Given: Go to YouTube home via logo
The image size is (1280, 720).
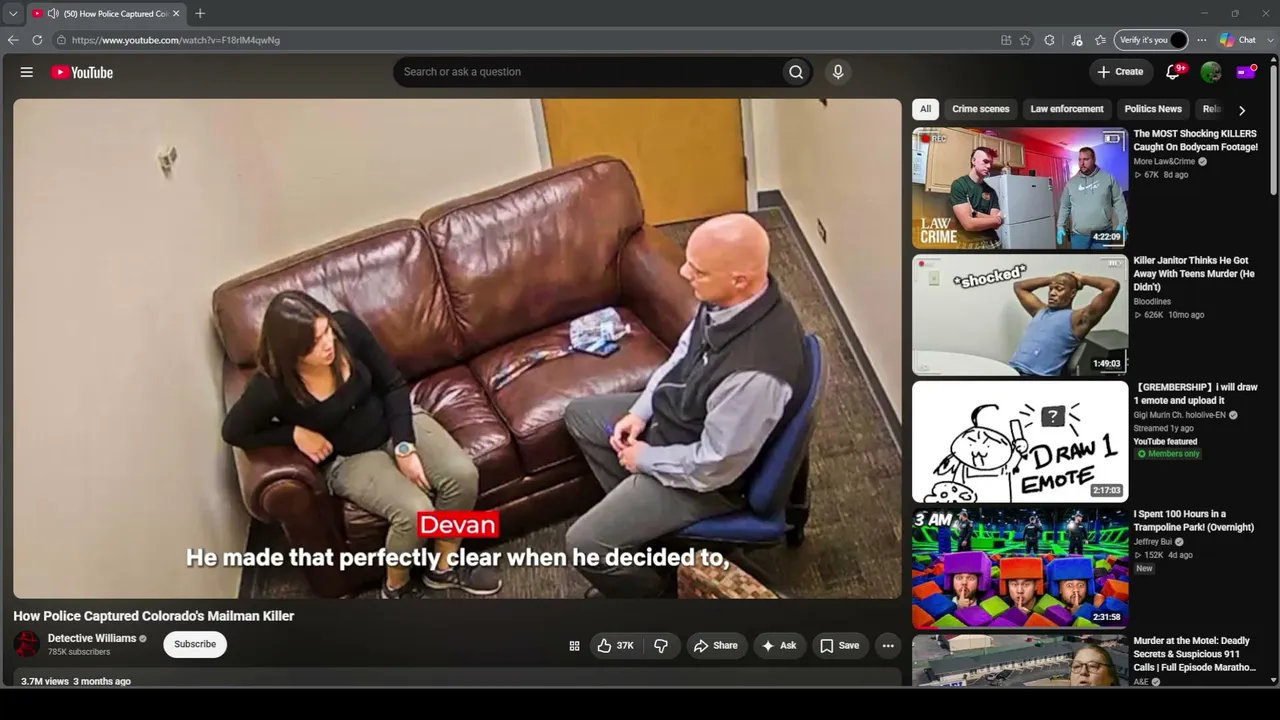Looking at the screenshot, I should click(82, 72).
